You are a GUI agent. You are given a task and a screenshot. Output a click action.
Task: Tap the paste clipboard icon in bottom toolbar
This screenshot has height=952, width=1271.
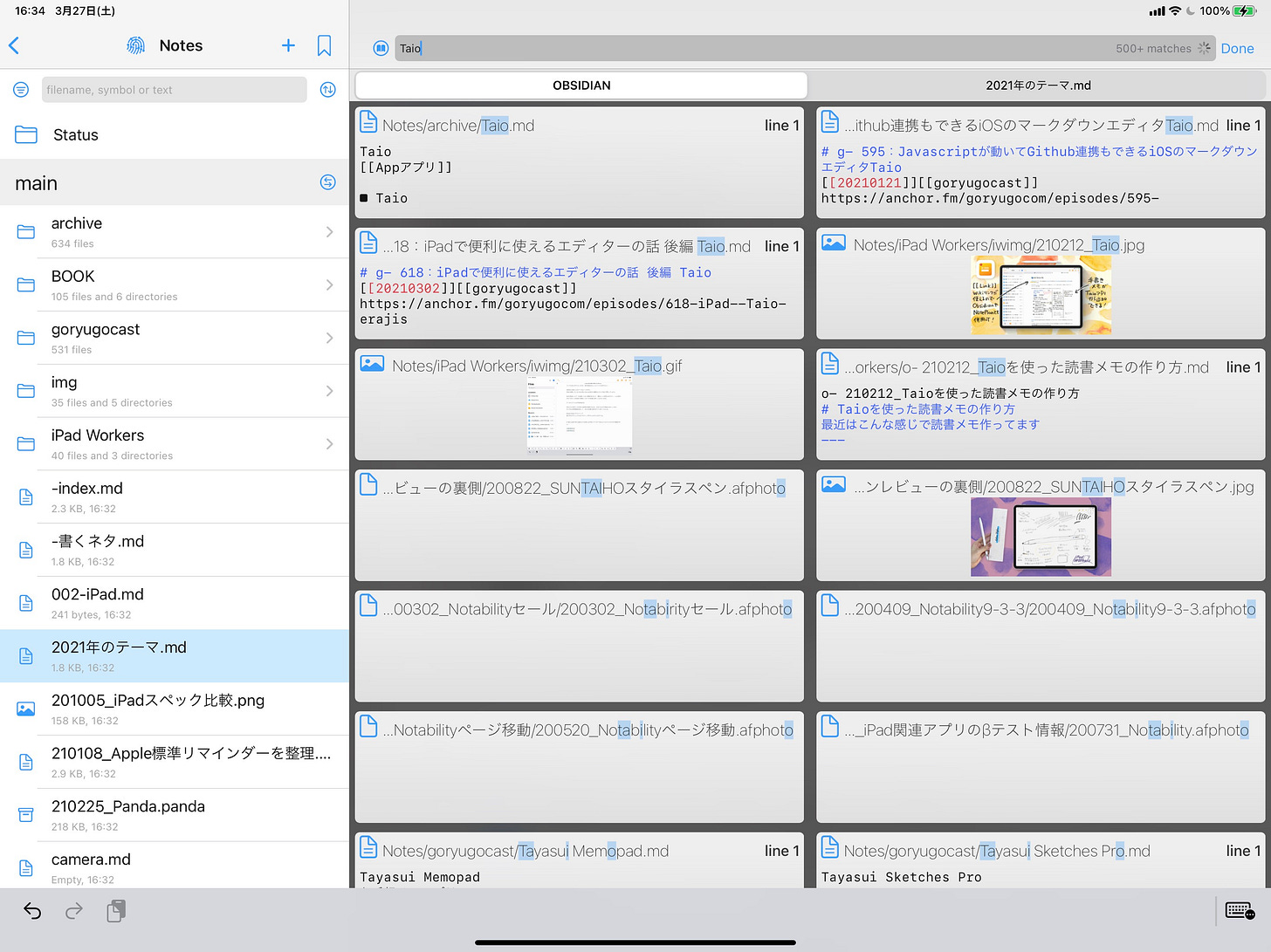pyautogui.click(x=116, y=911)
